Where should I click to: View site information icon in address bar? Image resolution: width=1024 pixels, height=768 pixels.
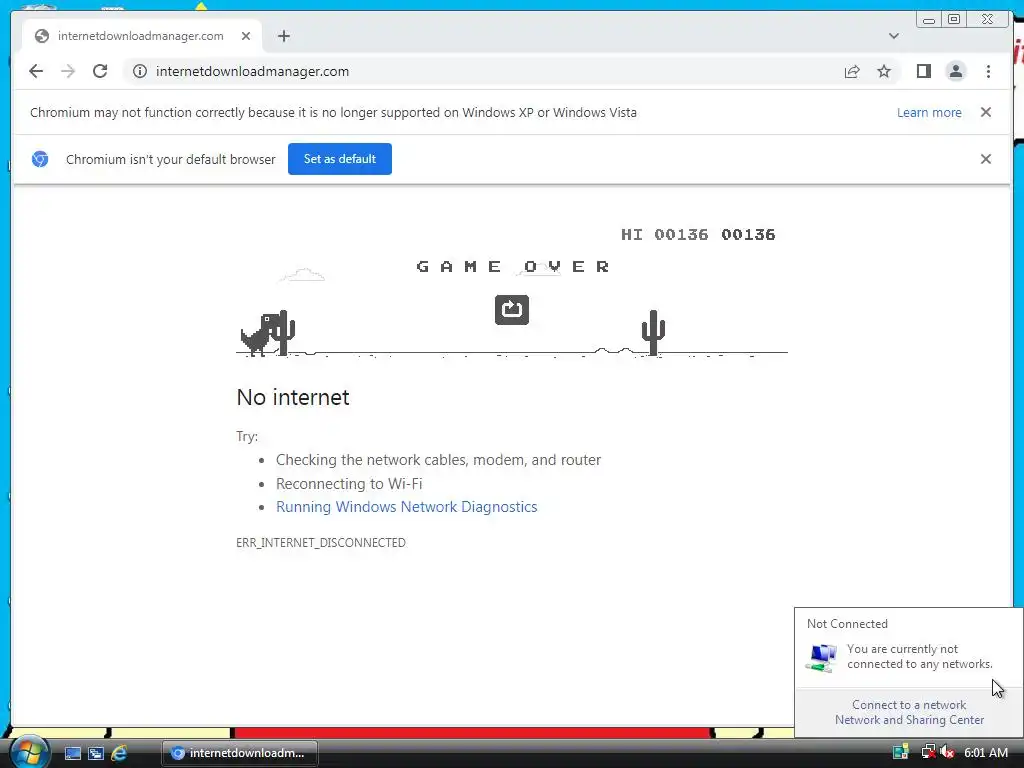pos(140,71)
